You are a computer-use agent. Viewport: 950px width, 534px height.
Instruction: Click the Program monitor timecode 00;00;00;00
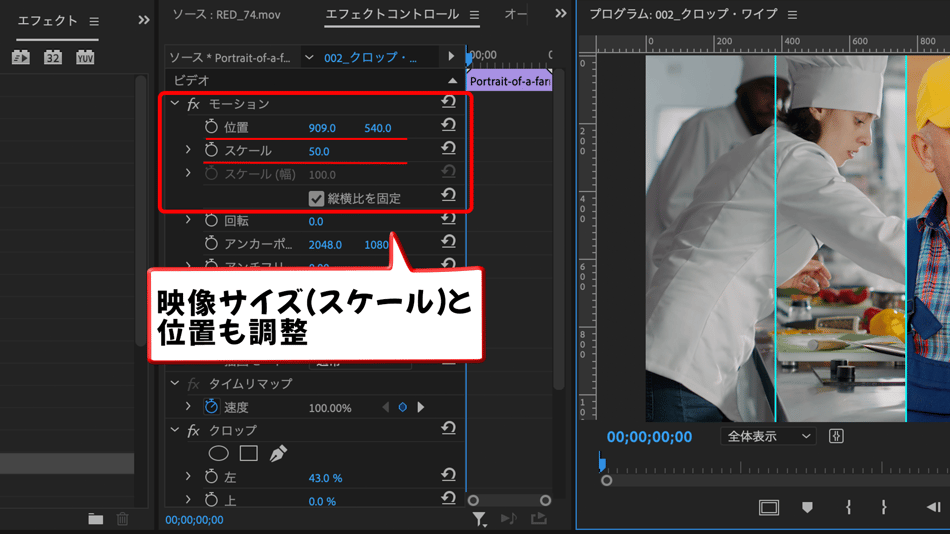point(649,437)
